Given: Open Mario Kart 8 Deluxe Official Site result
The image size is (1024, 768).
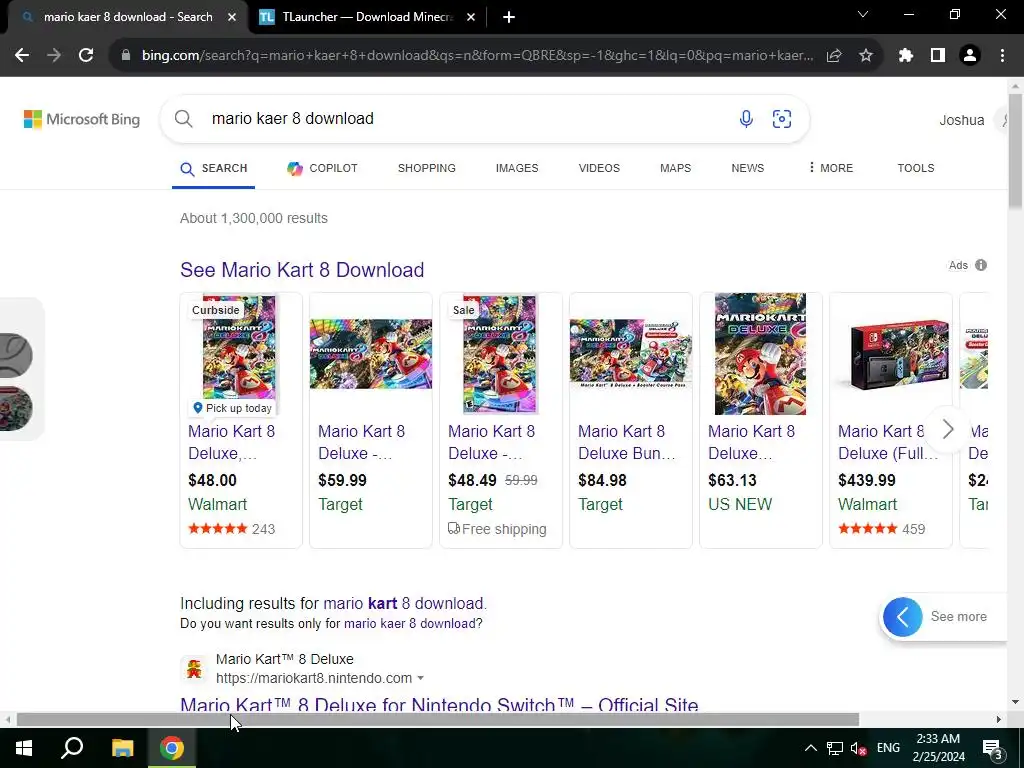Looking at the screenshot, I should coord(439,704).
